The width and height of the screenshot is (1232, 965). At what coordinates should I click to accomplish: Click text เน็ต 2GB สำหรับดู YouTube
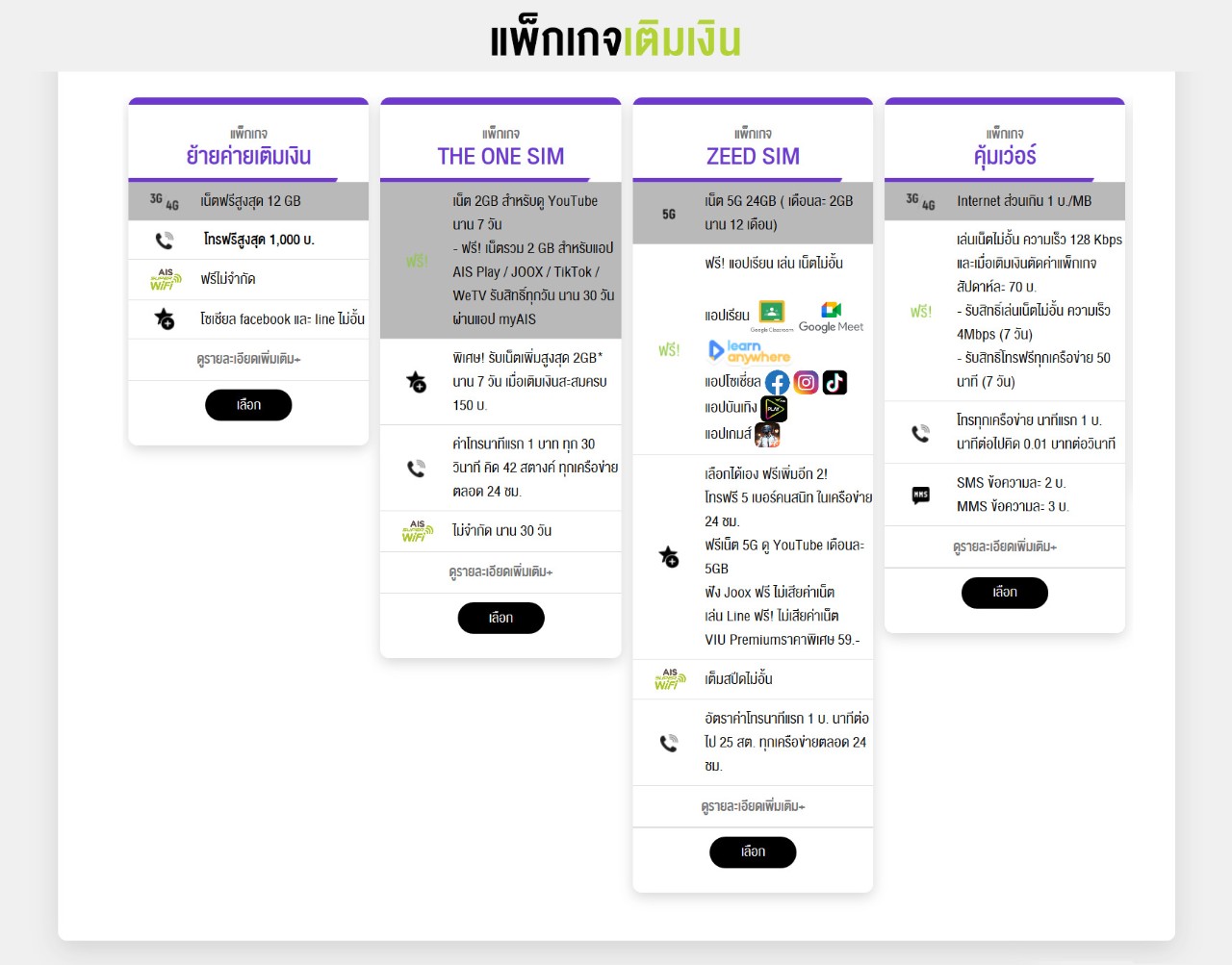[x=526, y=201]
